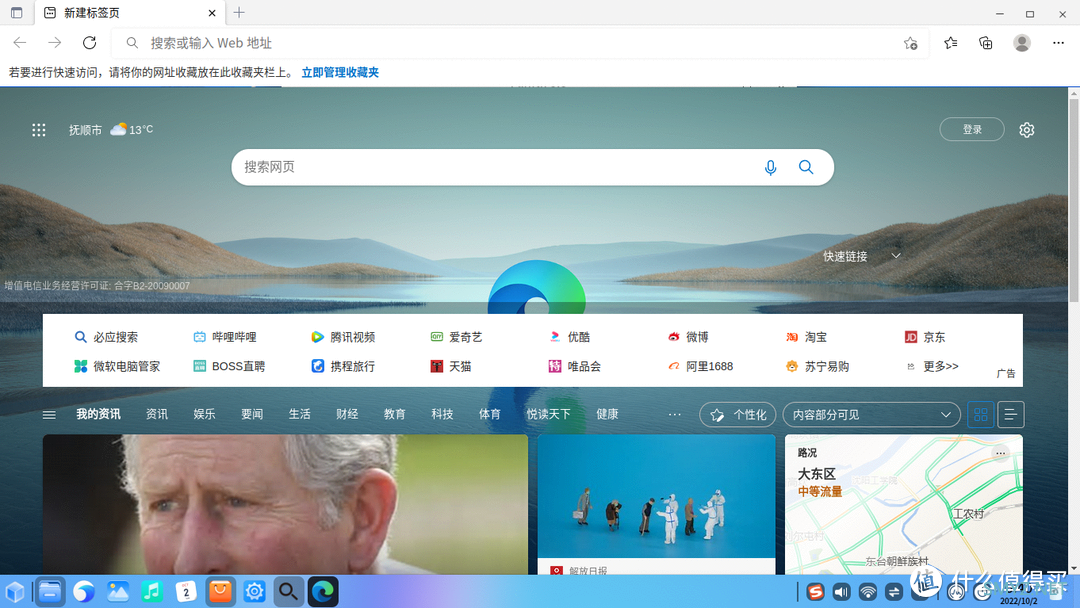Open the 苏宁易购 quick link
The image size is (1080, 608).
[x=817, y=366]
